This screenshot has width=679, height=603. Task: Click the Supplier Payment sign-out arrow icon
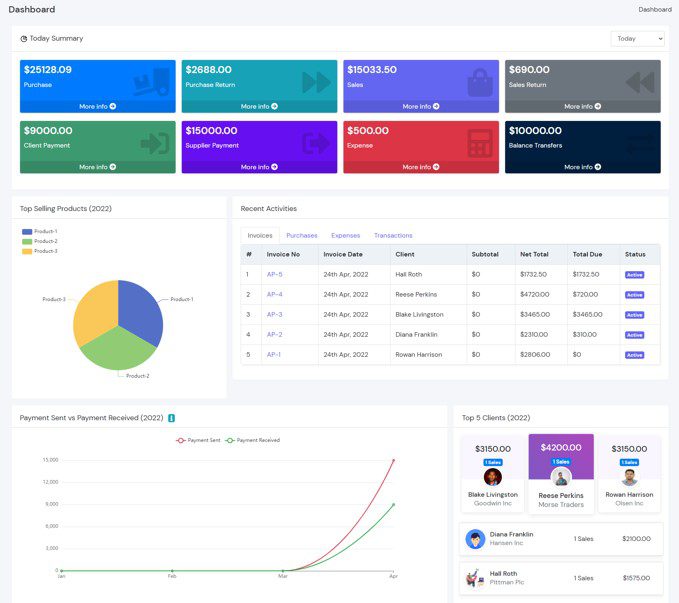pos(316,143)
